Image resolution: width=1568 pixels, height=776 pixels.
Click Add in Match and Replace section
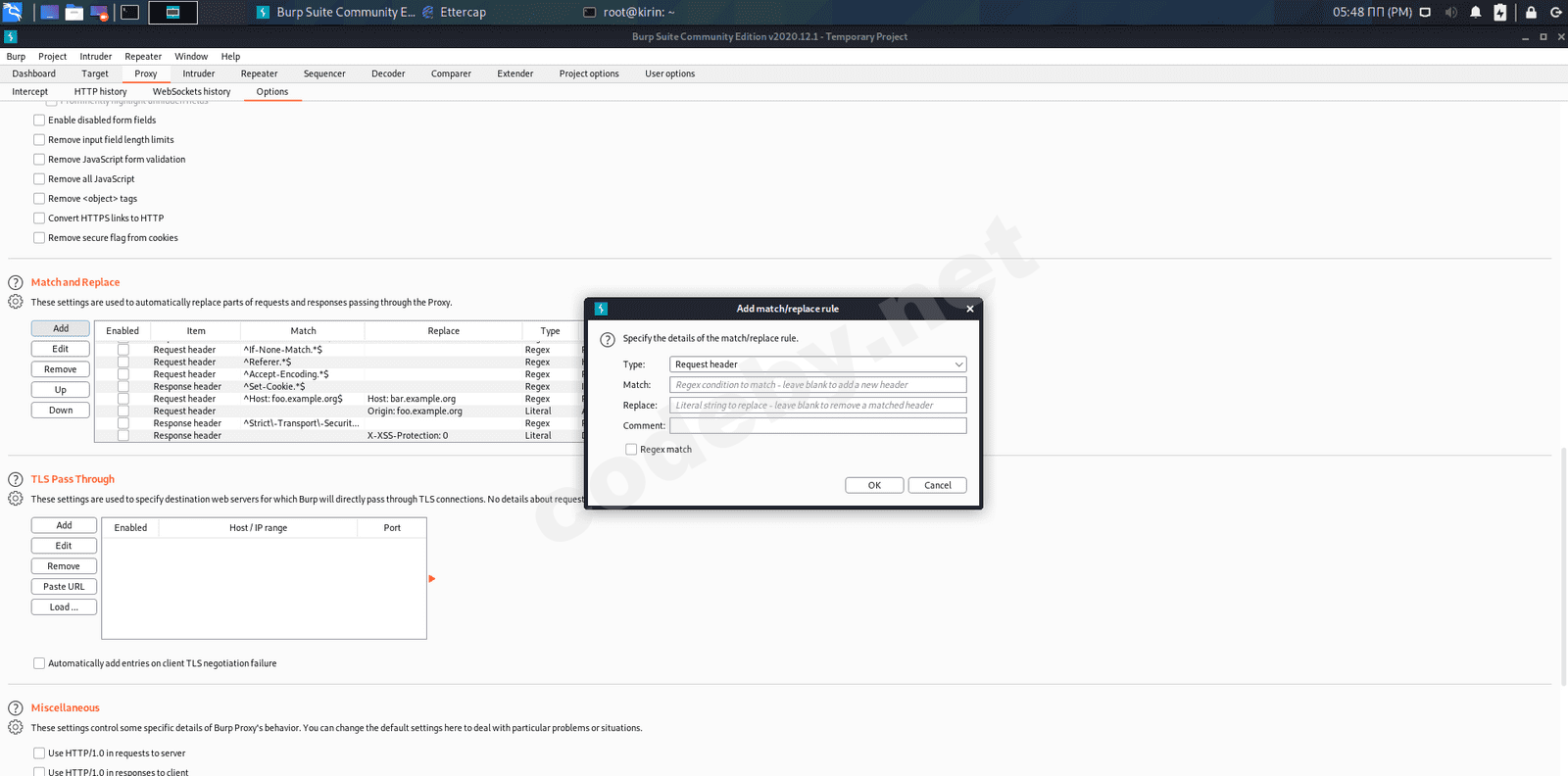click(61, 328)
